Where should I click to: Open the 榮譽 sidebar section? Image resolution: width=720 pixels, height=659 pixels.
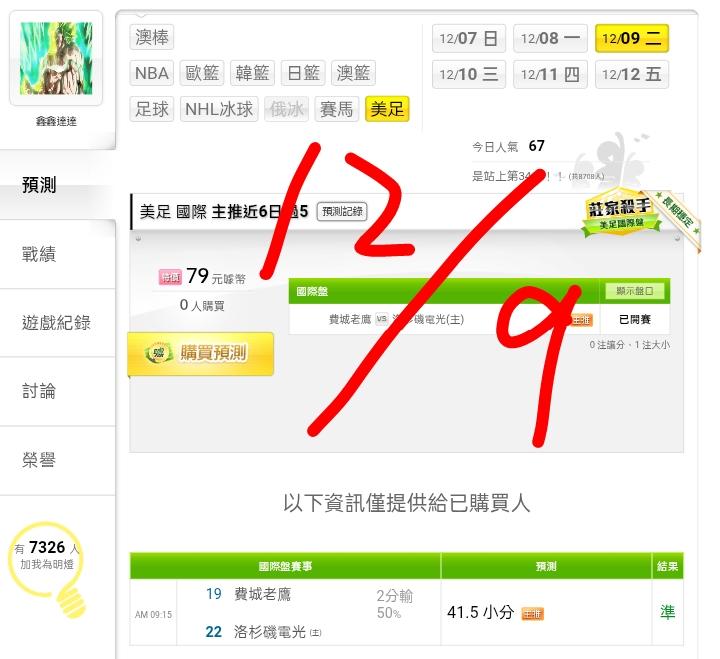(39, 460)
